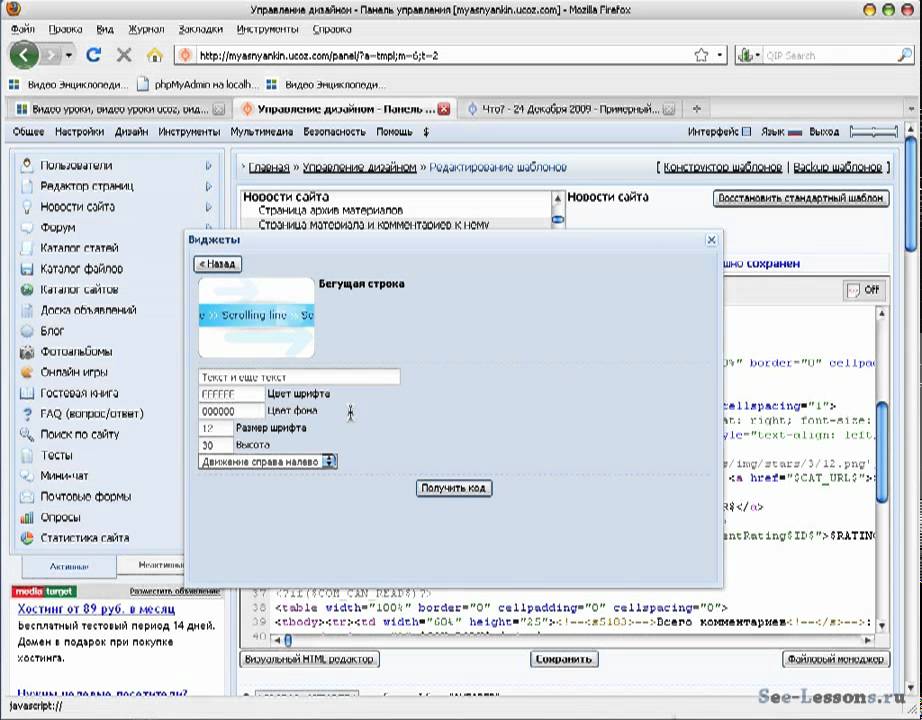
Task: Go back with the Firefox back arrow
Action: click(24, 55)
